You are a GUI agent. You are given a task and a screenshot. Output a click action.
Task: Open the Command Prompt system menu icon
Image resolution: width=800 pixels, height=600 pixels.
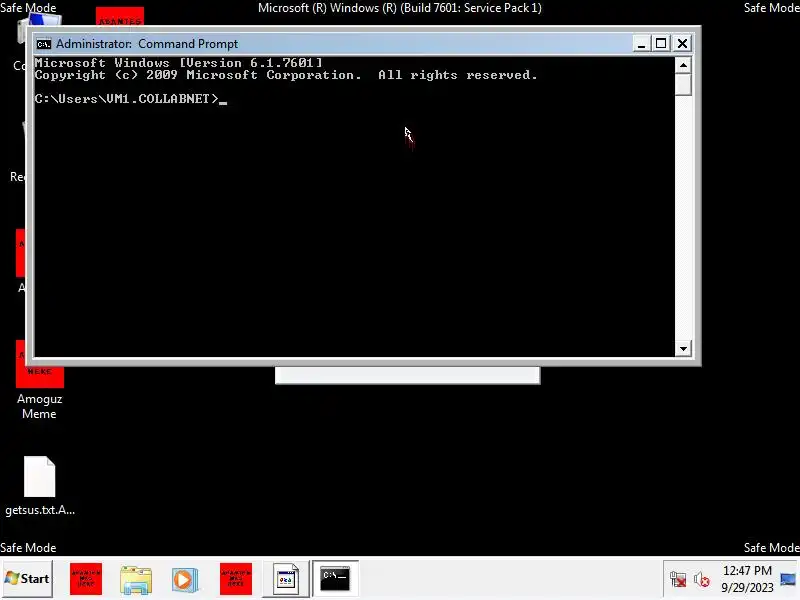click(44, 44)
